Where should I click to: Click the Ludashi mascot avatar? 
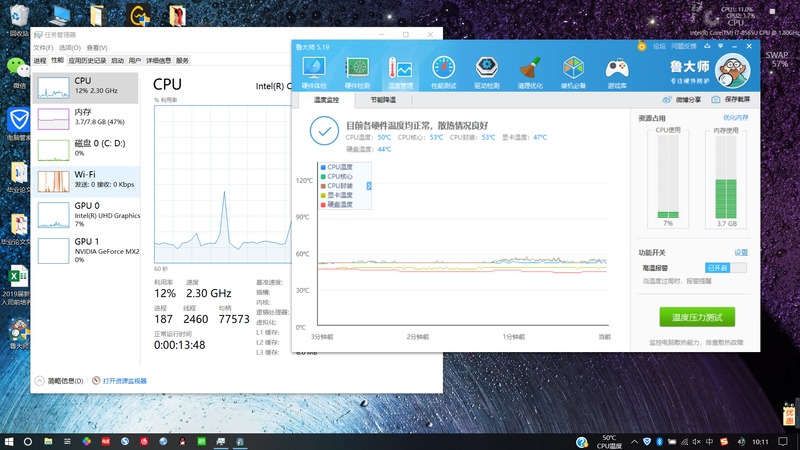[733, 71]
